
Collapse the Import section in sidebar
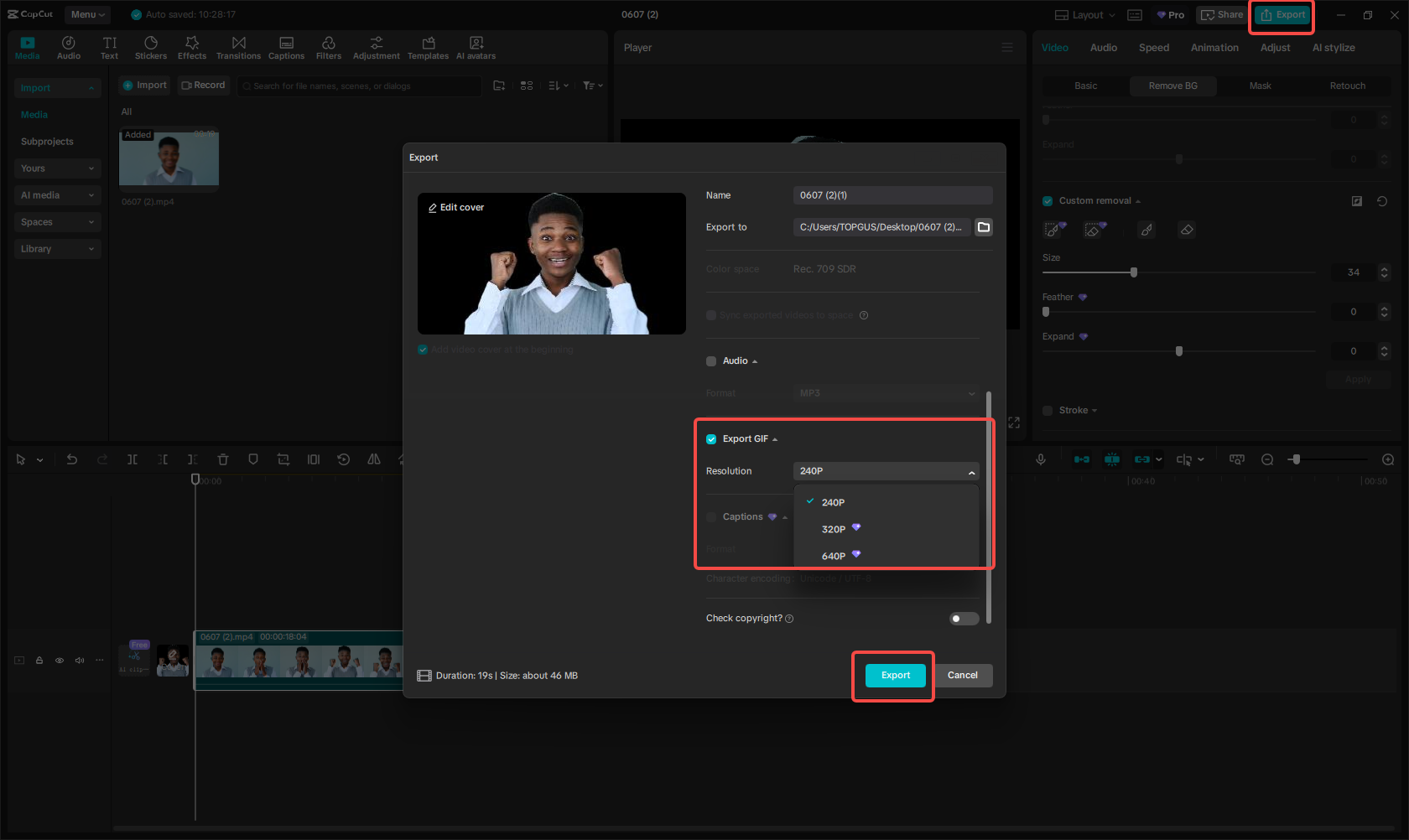[91, 87]
